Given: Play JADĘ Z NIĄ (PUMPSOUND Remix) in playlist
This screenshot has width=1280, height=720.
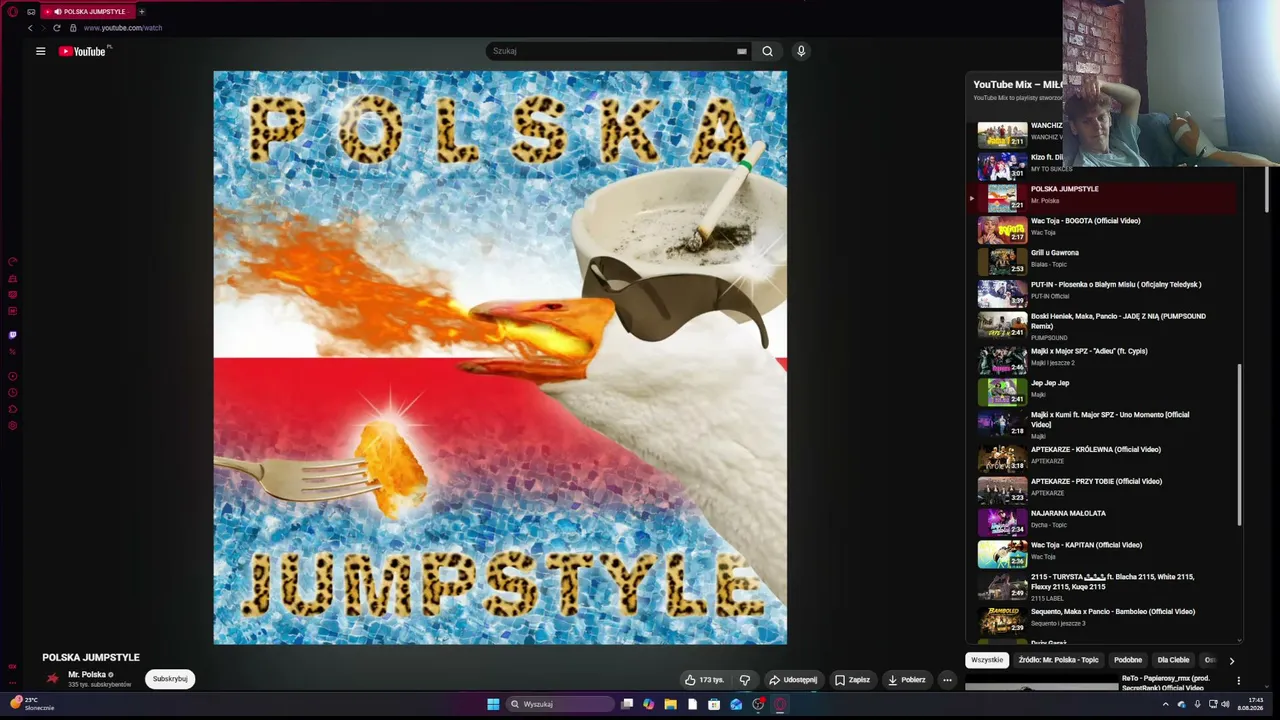Looking at the screenshot, I should (1104, 326).
